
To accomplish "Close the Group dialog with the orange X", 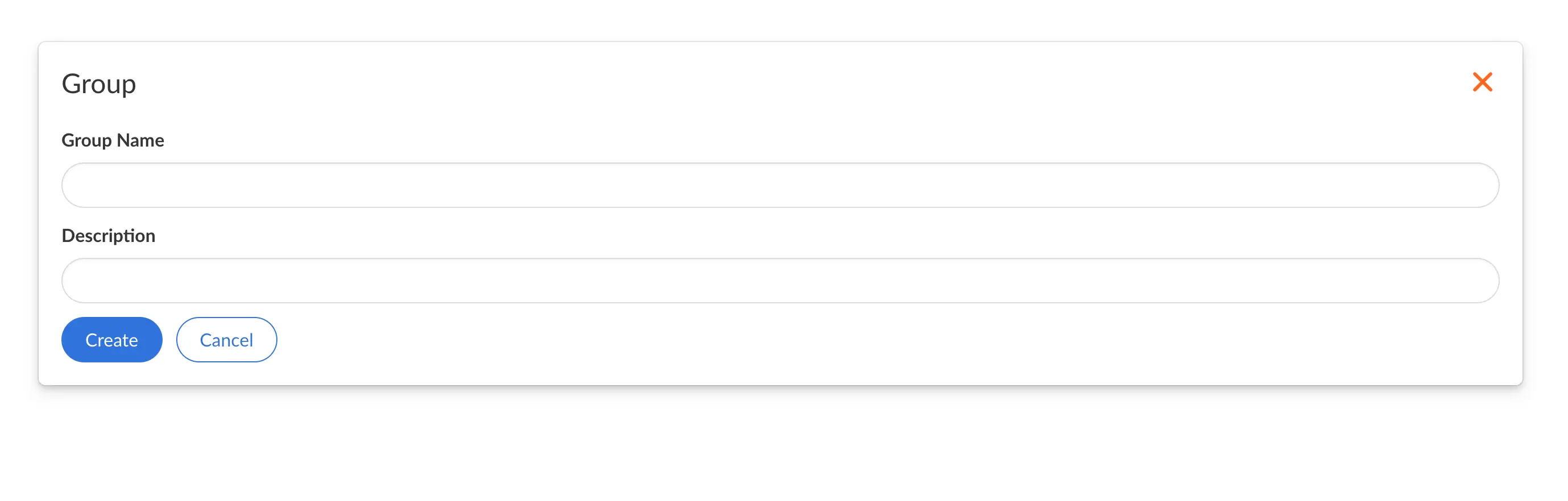I will coord(1482,82).
